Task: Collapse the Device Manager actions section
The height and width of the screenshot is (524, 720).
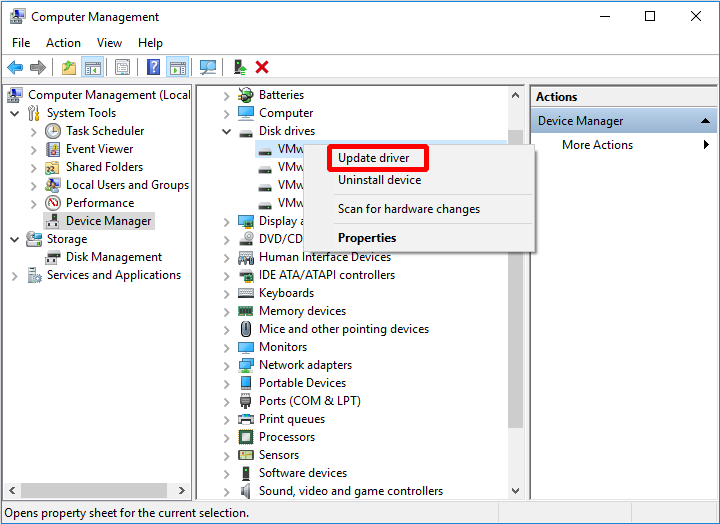Action: [705, 121]
